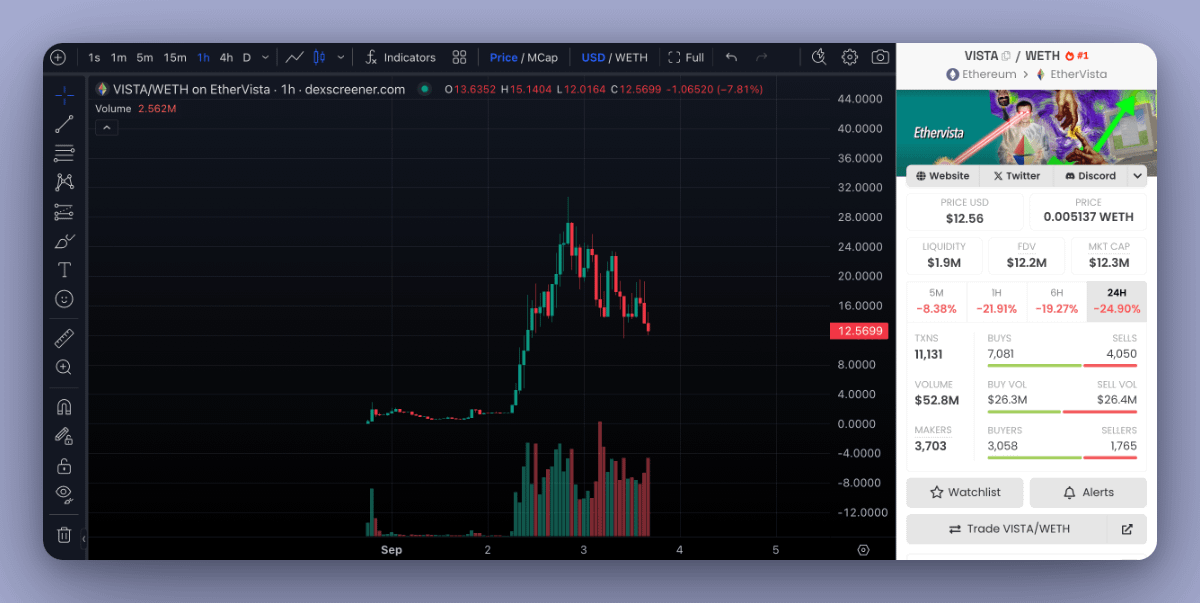The width and height of the screenshot is (1200, 603).
Task: Show the 1H price change stats
Action: coord(996,301)
